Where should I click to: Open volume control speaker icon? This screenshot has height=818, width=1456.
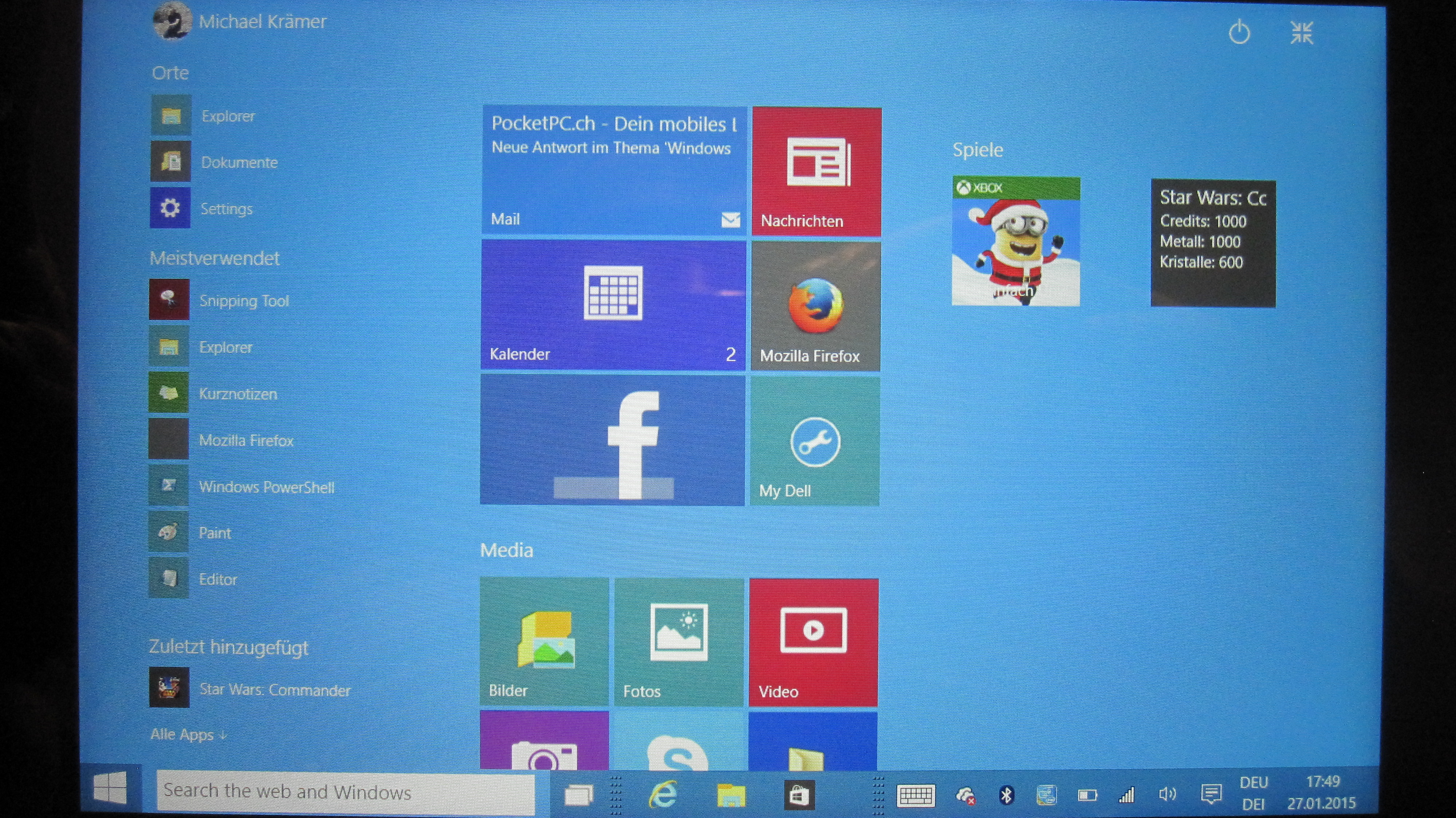point(1167,794)
